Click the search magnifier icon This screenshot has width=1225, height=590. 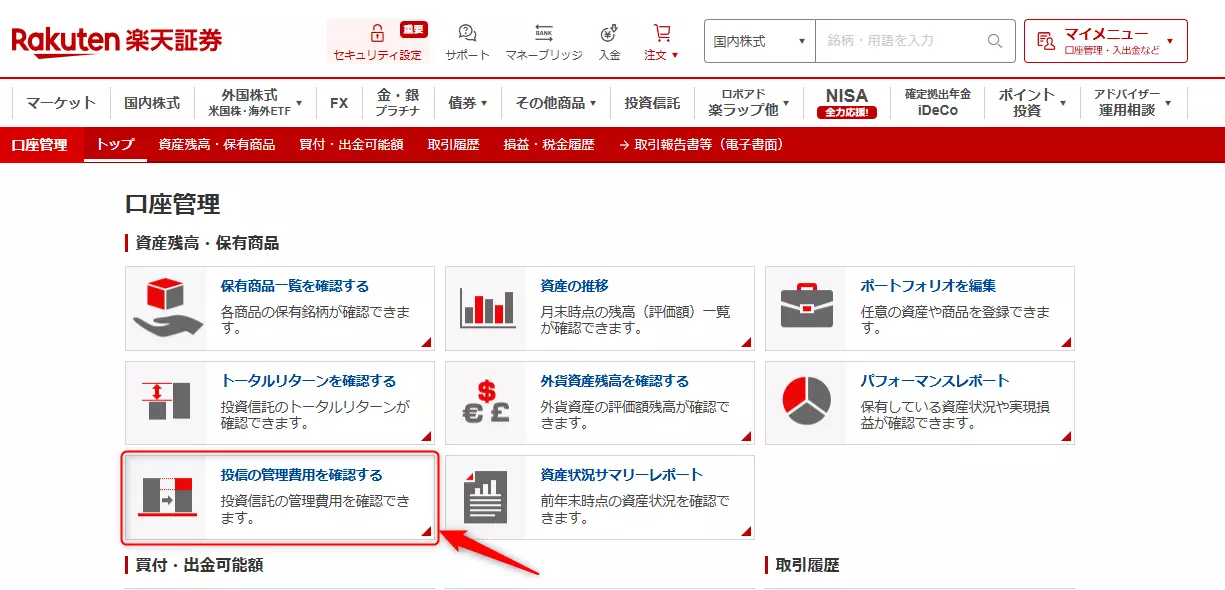tap(995, 41)
